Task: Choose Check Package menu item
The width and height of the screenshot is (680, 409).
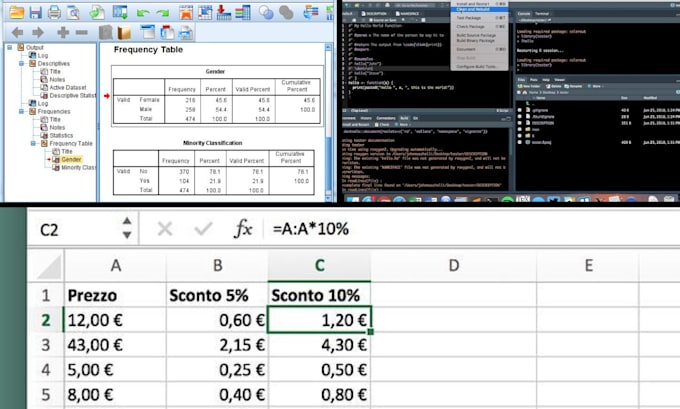Action: coord(479,26)
